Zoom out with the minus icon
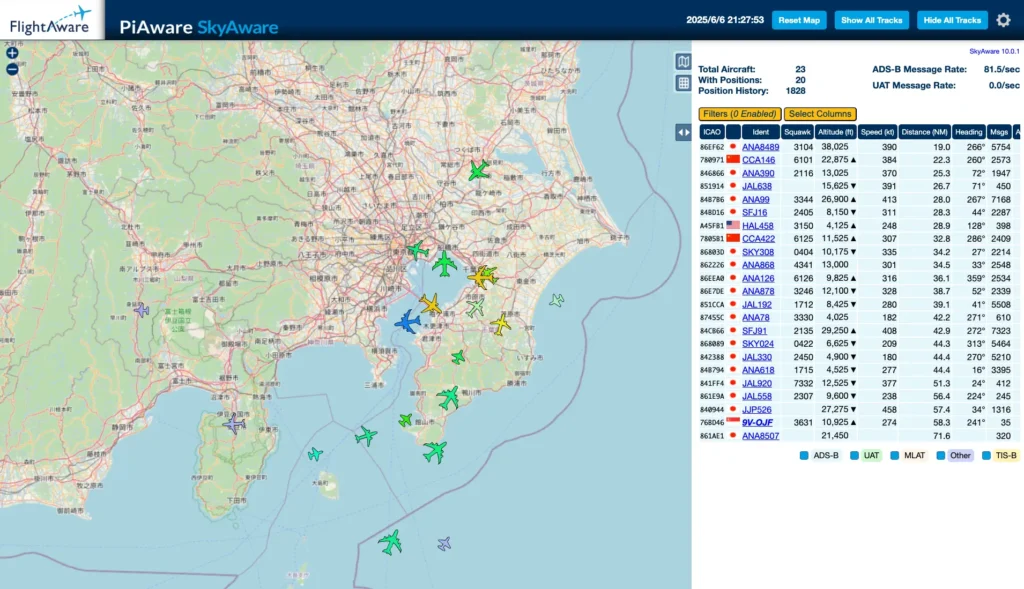The width and height of the screenshot is (1024, 589). (x=12, y=69)
